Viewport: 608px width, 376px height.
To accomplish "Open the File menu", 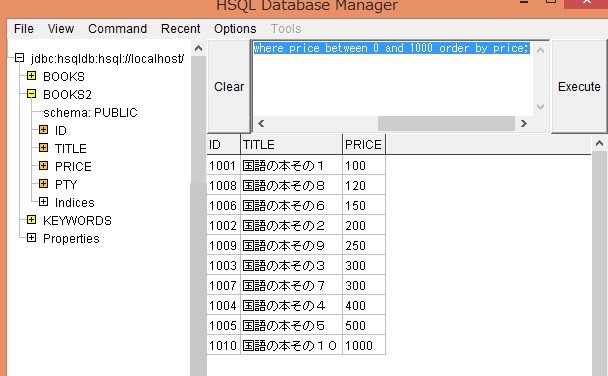I will click(24, 29).
